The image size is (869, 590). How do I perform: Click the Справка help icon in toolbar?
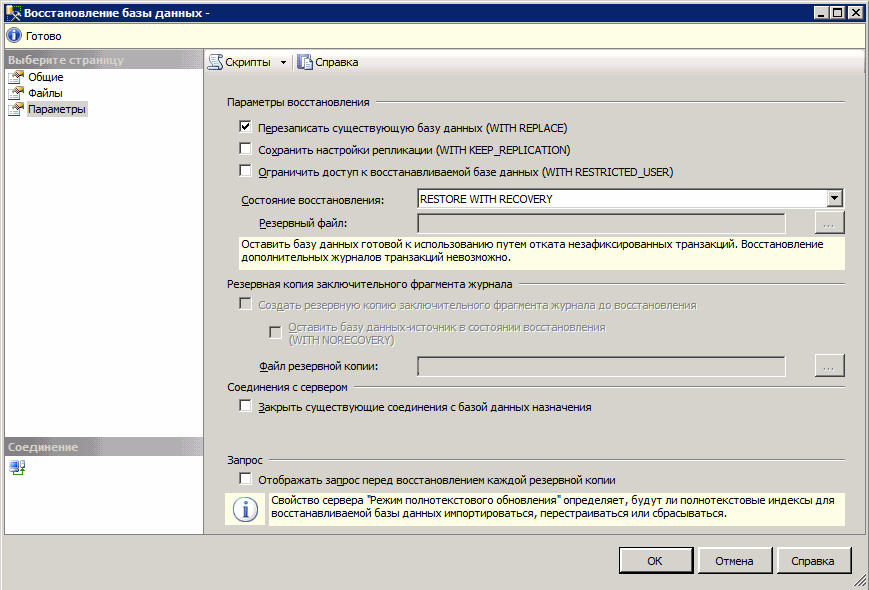tap(305, 62)
